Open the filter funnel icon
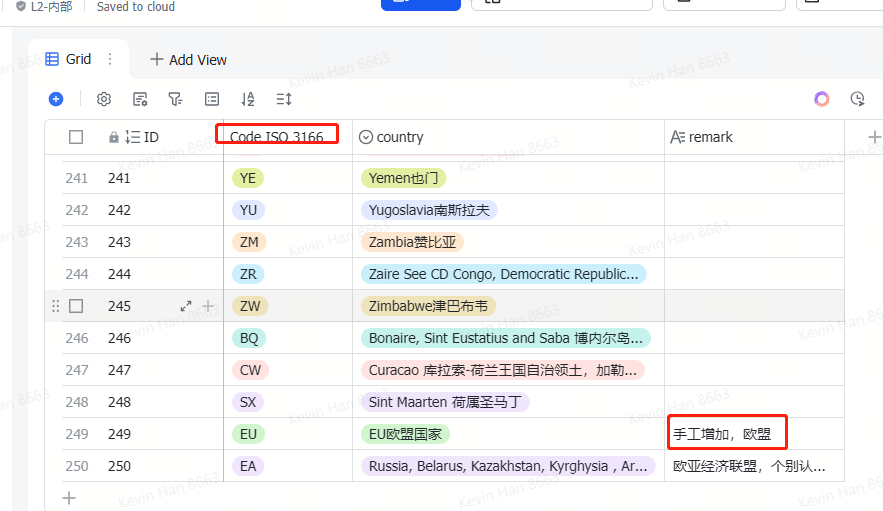This screenshot has height=511, width=883. click(x=175, y=99)
